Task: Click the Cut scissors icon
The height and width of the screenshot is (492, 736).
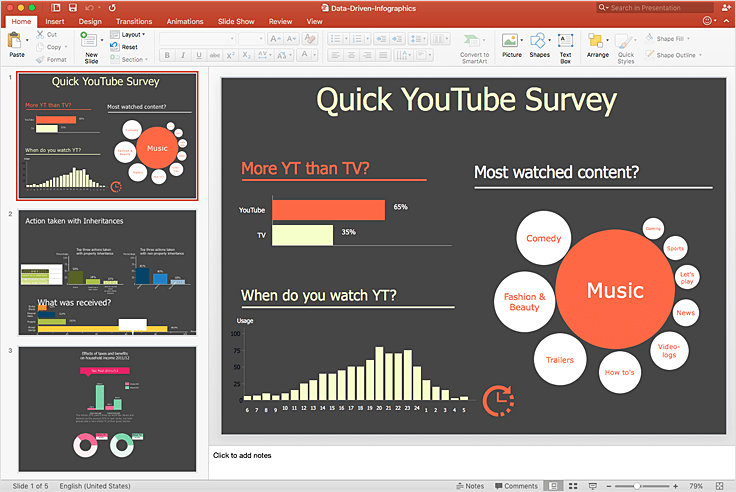Action: 40,34
